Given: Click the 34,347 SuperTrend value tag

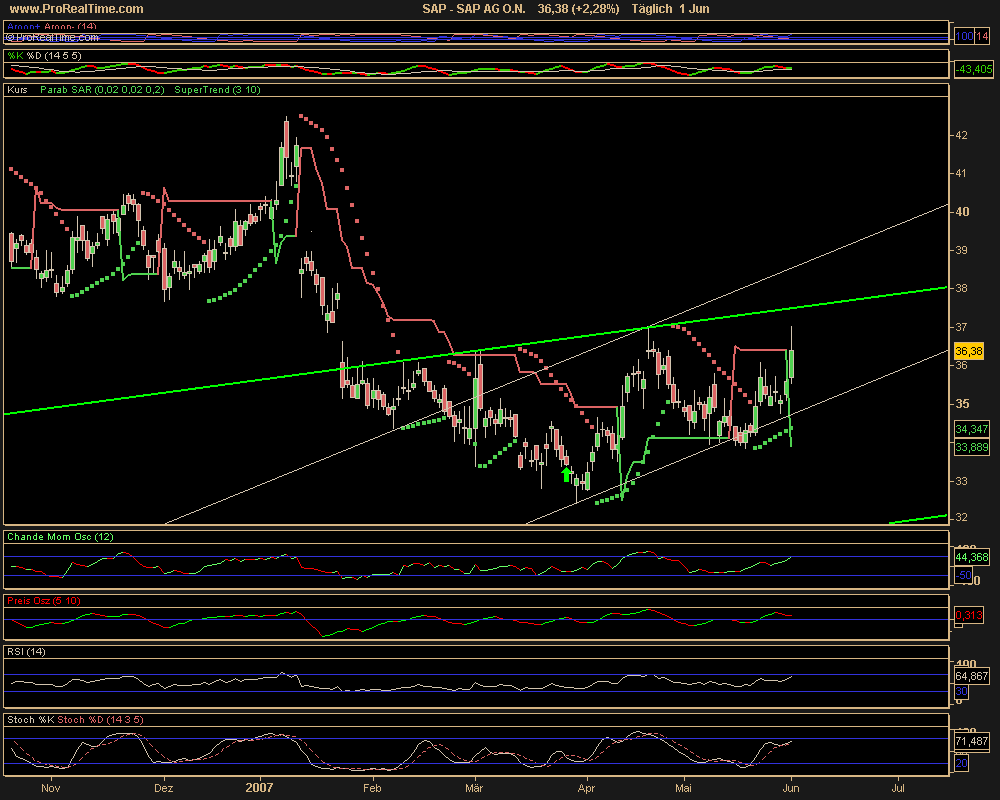Looking at the screenshot, I should pyautogui.click(x=972, y=428).
